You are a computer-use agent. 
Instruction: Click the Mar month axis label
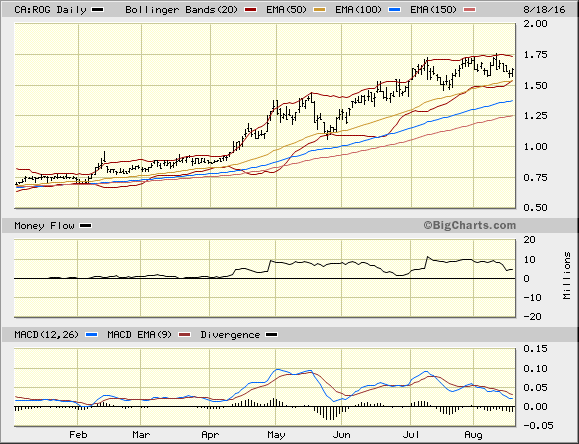[x=141, y=435]
